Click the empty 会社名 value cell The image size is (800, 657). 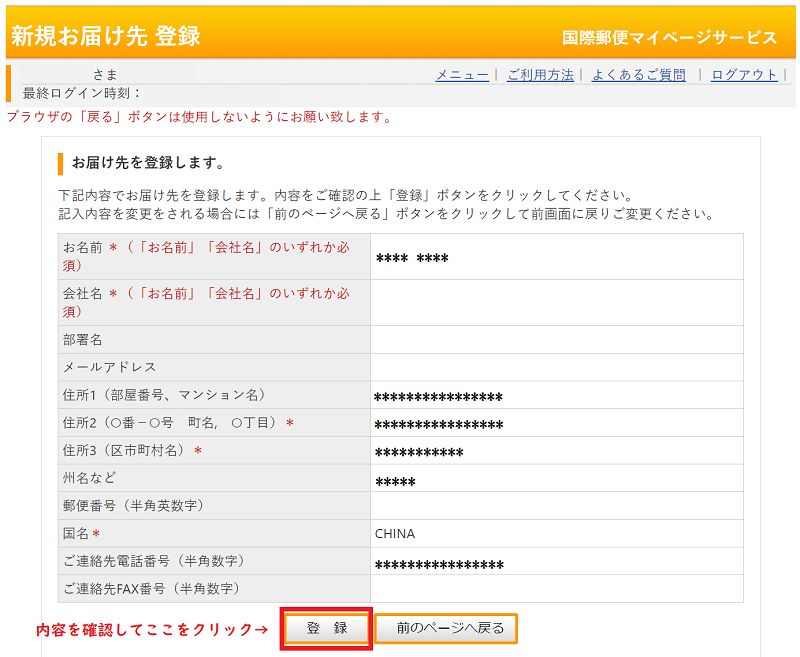[x=556, y=302]
